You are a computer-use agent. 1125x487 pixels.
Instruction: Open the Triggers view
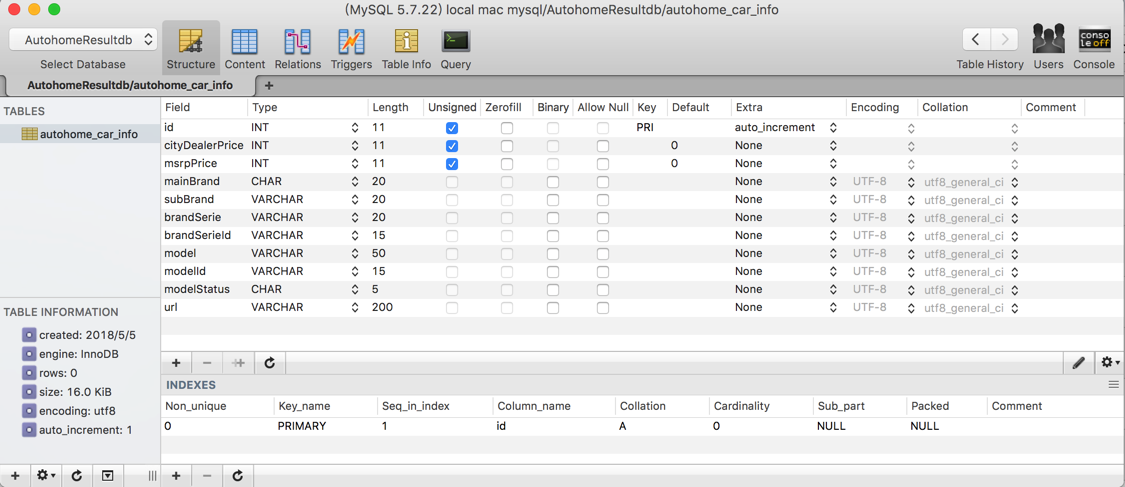(352, 48)
